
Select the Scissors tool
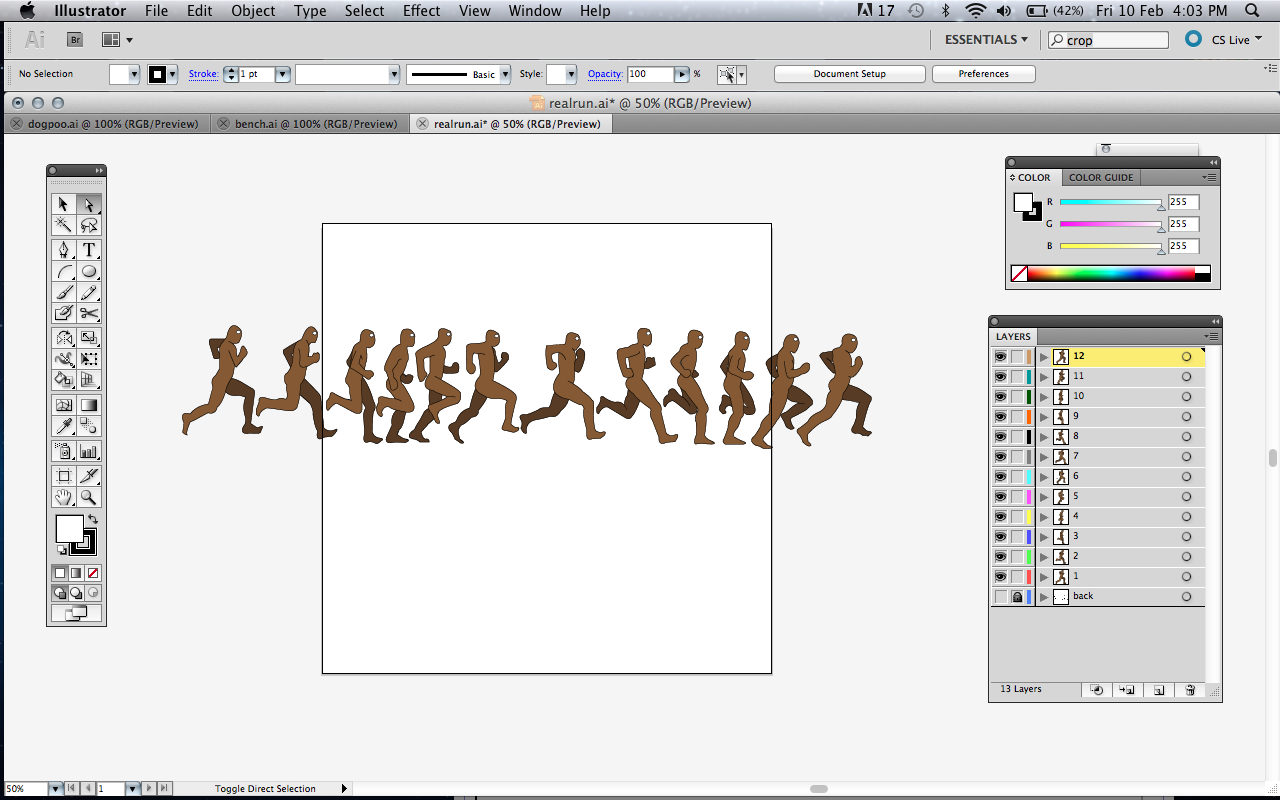coord(89,313)
